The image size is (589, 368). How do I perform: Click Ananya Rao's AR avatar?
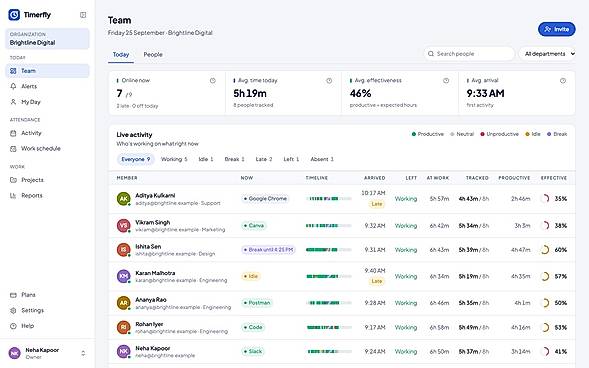pyautogui.click(x=124, y=303)
